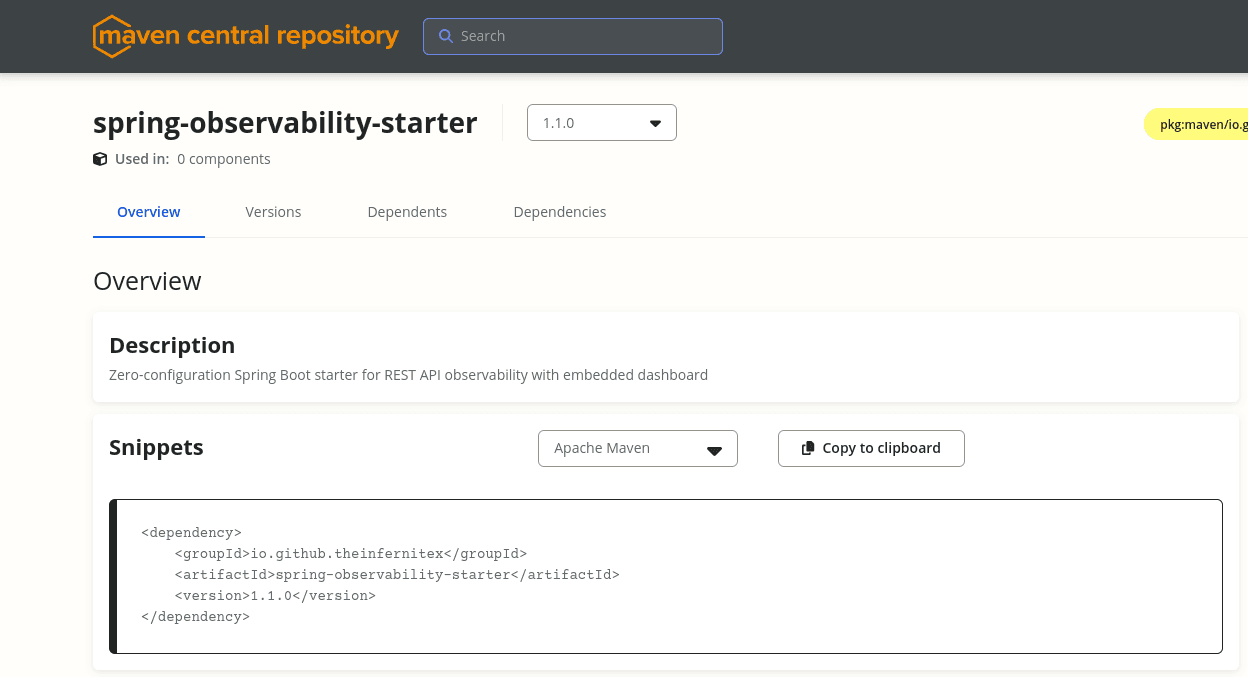1248x677 pixels.
Task: Click the Snippets heading
Action: point(156,447)
